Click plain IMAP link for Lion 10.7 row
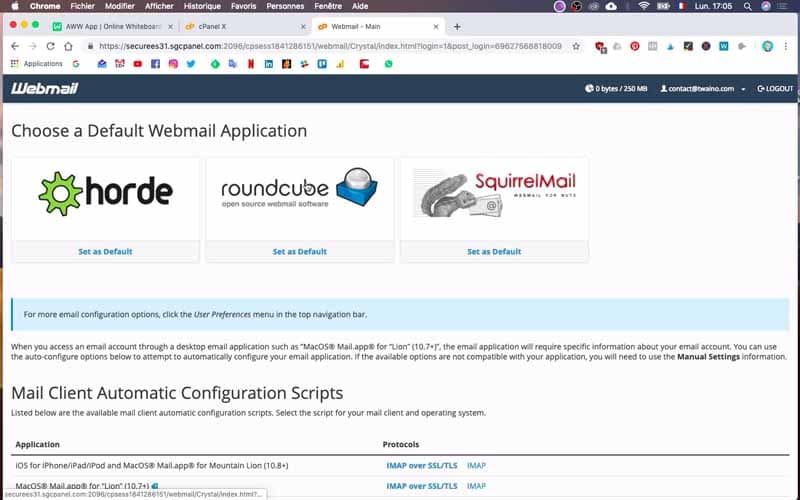 click(x=477, y=486)
